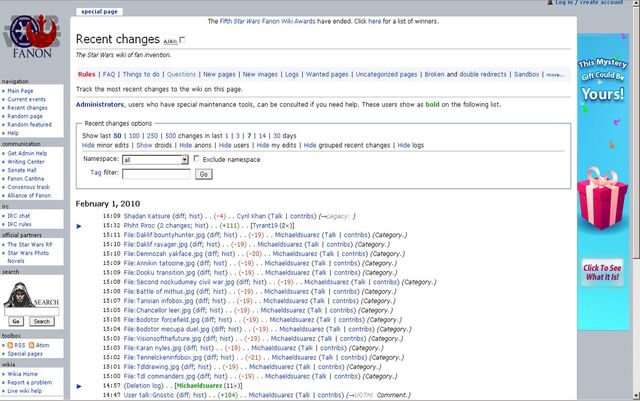Screen dimensions: 640x401
Task: Open the Tag filter label link
Action: pyautogui.click(x=96, y=172)
